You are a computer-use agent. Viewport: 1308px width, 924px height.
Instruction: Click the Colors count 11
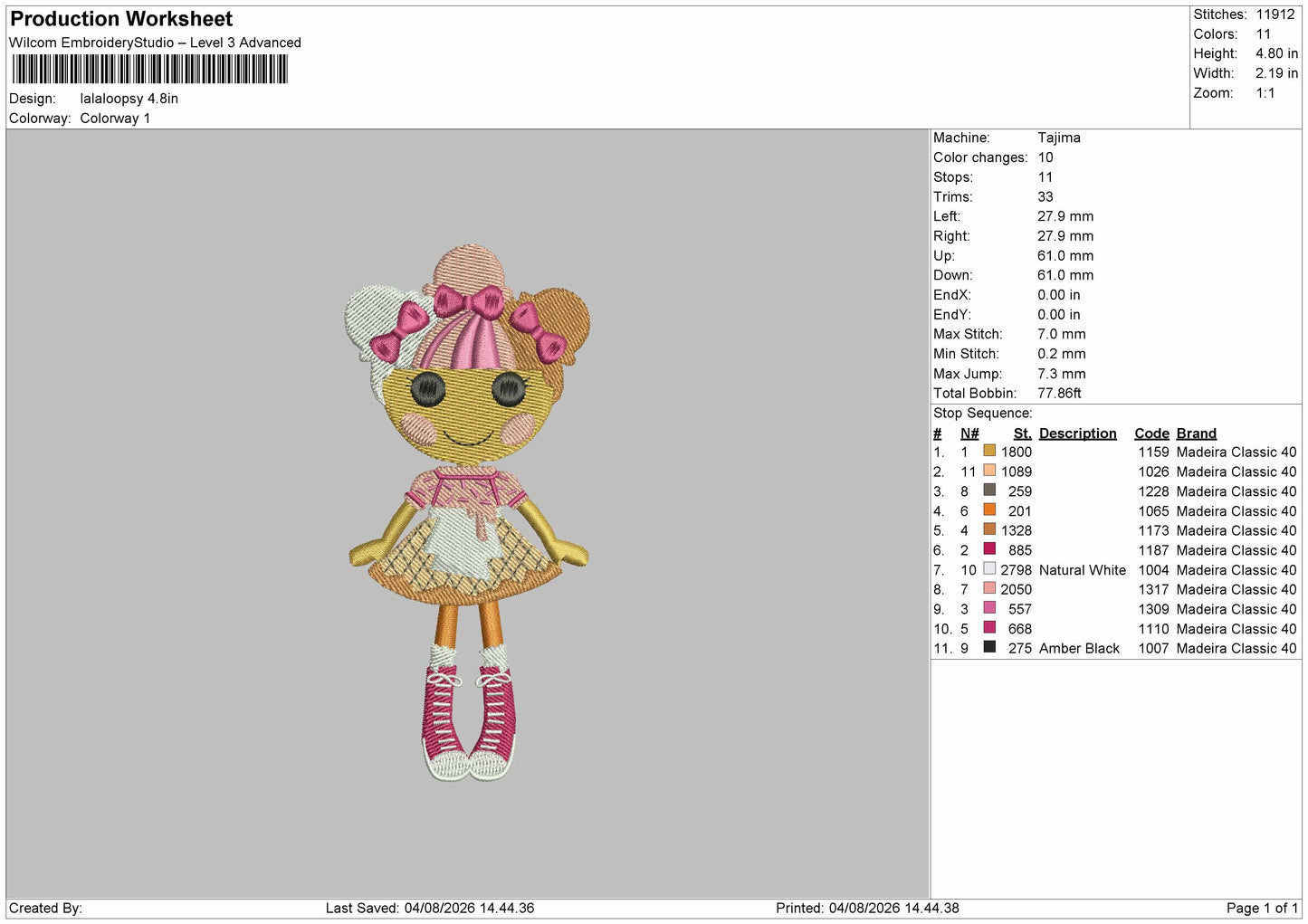click(1264, 34)
